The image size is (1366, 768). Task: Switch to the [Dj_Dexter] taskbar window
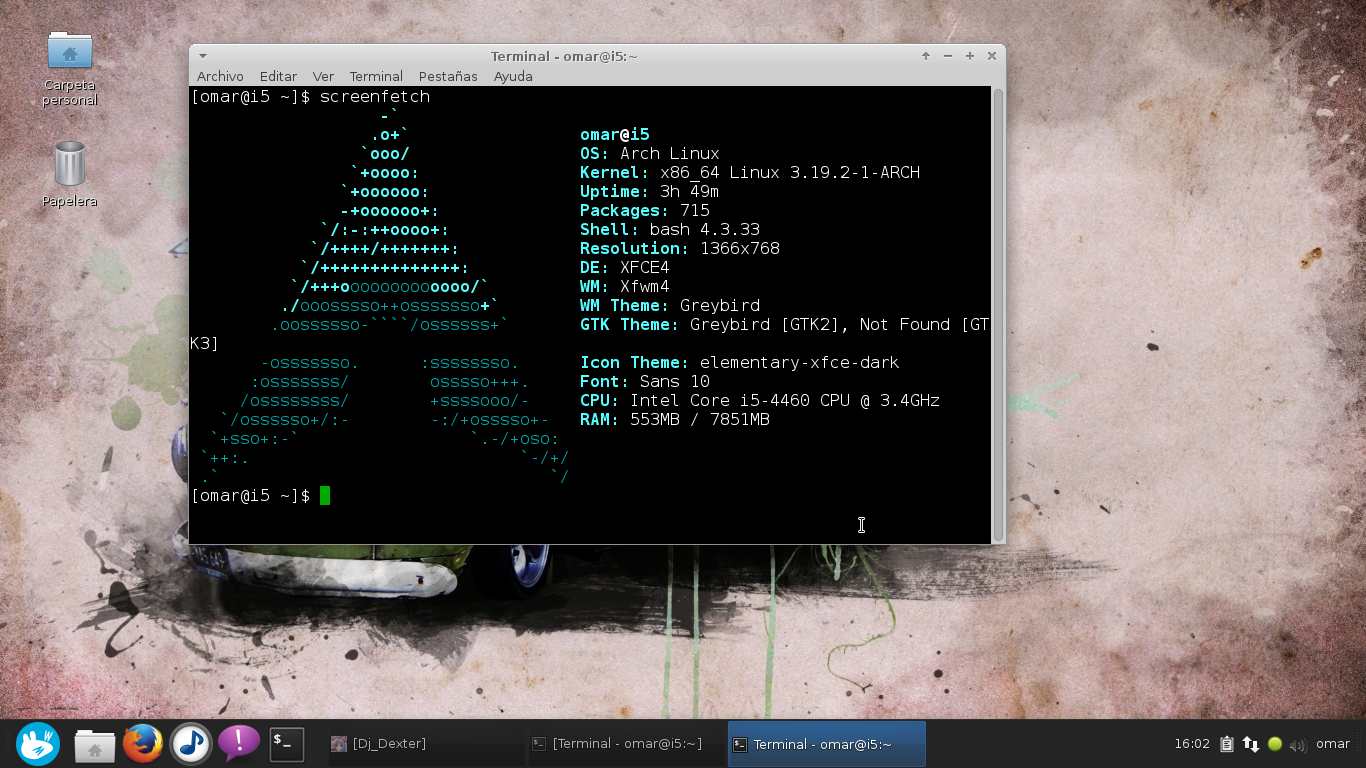click(425, 744)
